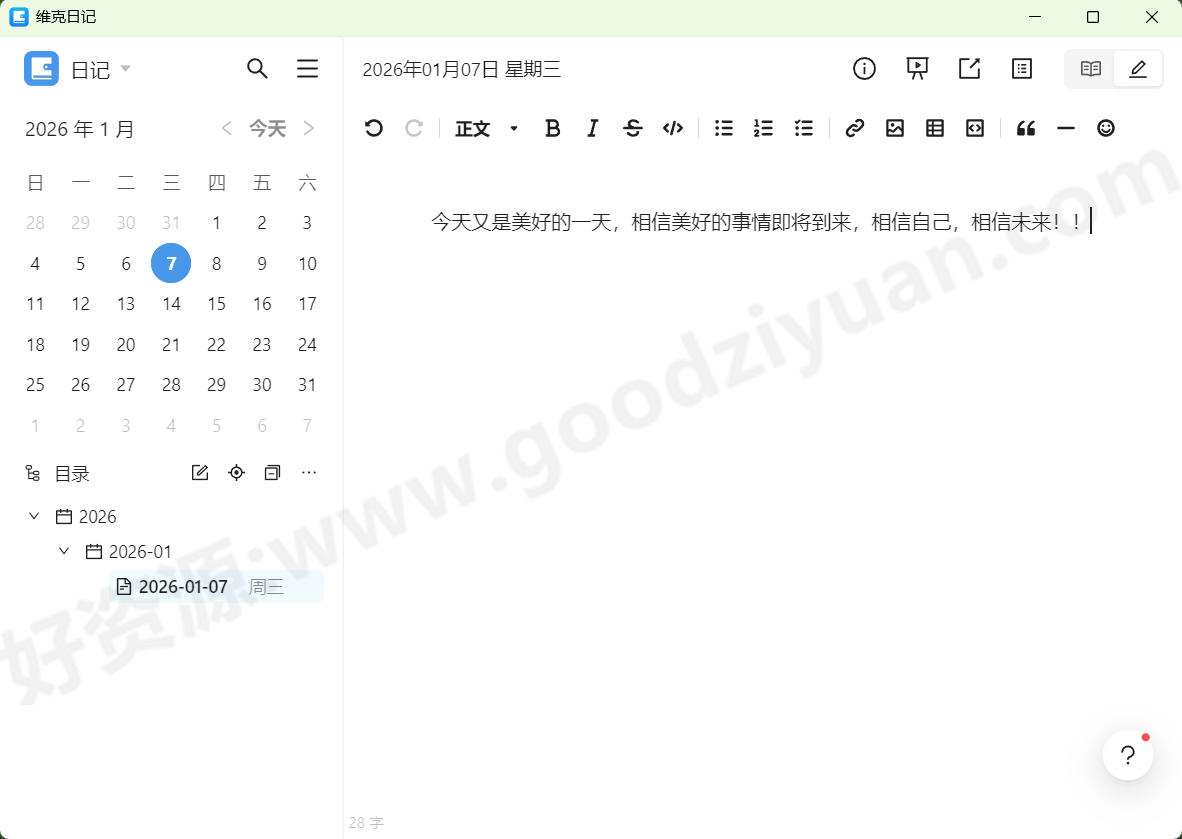Open the 日记 title dropdown
This screenshot has height=839, width=1182.
(126, 68)
